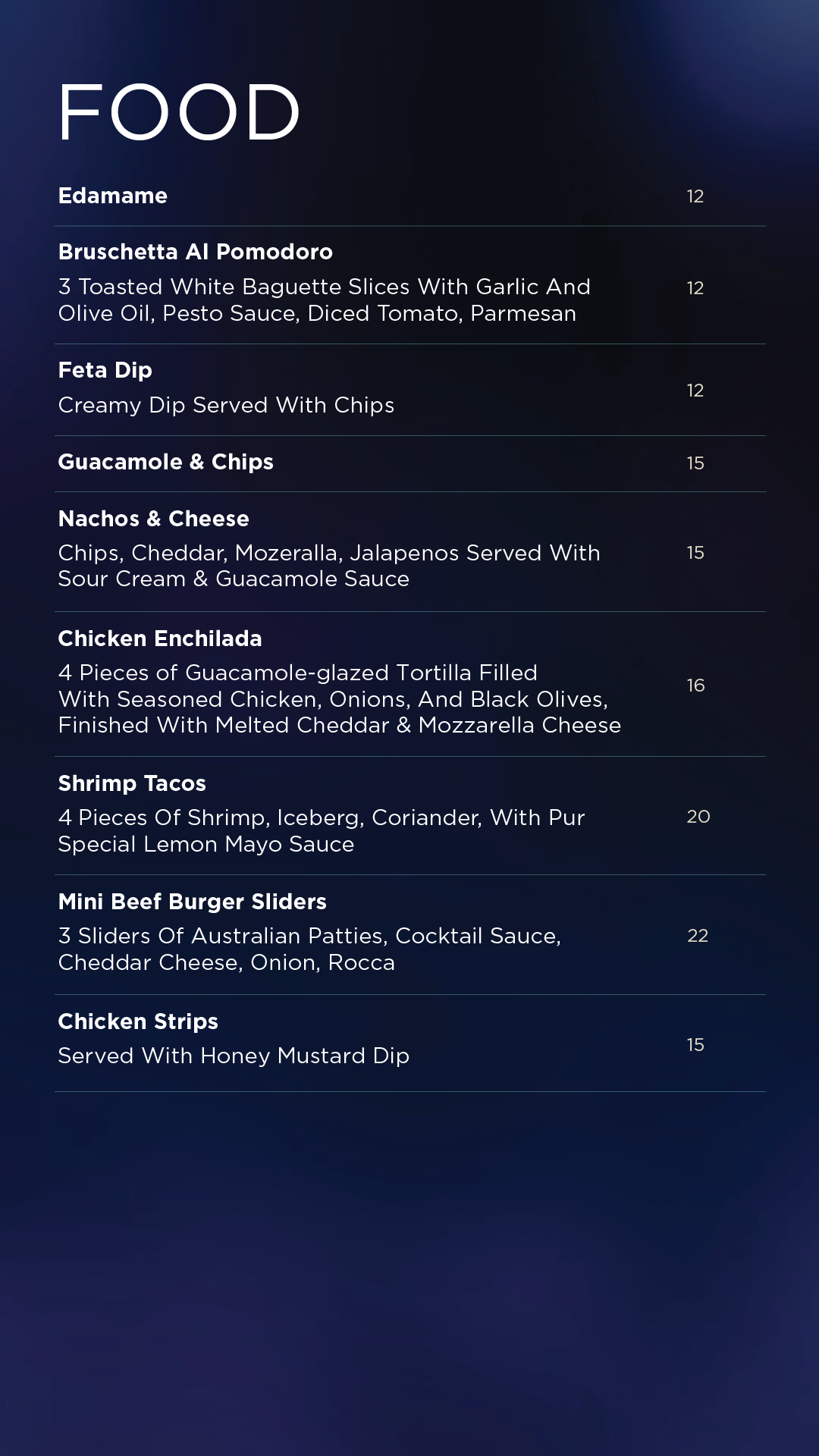819x1456 pixels.
Task: Tap the Served With Honey Mustard Dip text
Action: (234, 1056)
